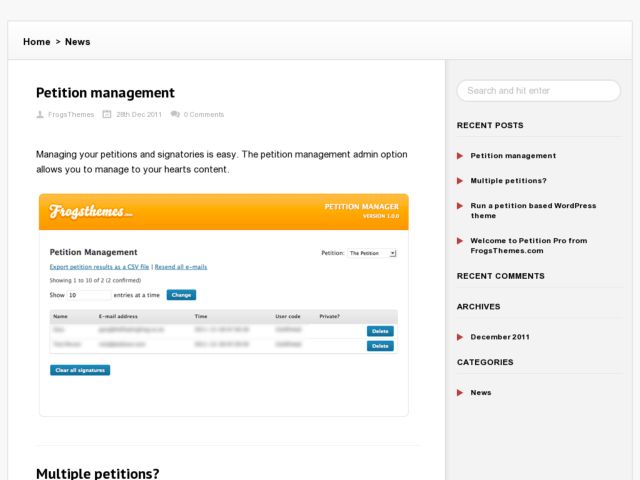
Task: Click the Clear all signatures button
Action: pyautogui.click(x=80, y=370)
